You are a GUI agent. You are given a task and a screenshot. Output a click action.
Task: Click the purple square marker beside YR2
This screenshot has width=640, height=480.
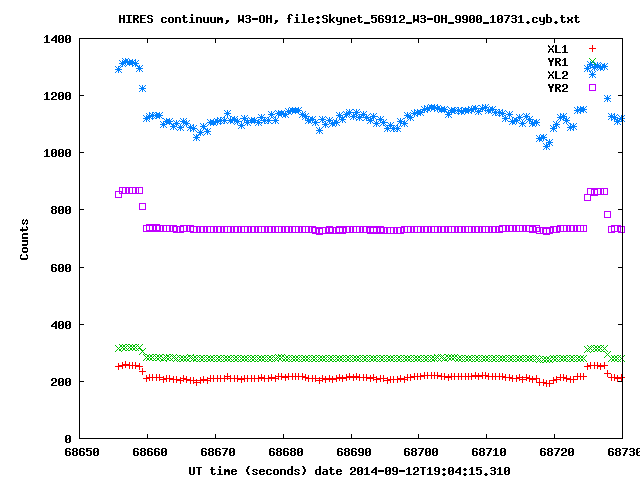coord(592,87)
